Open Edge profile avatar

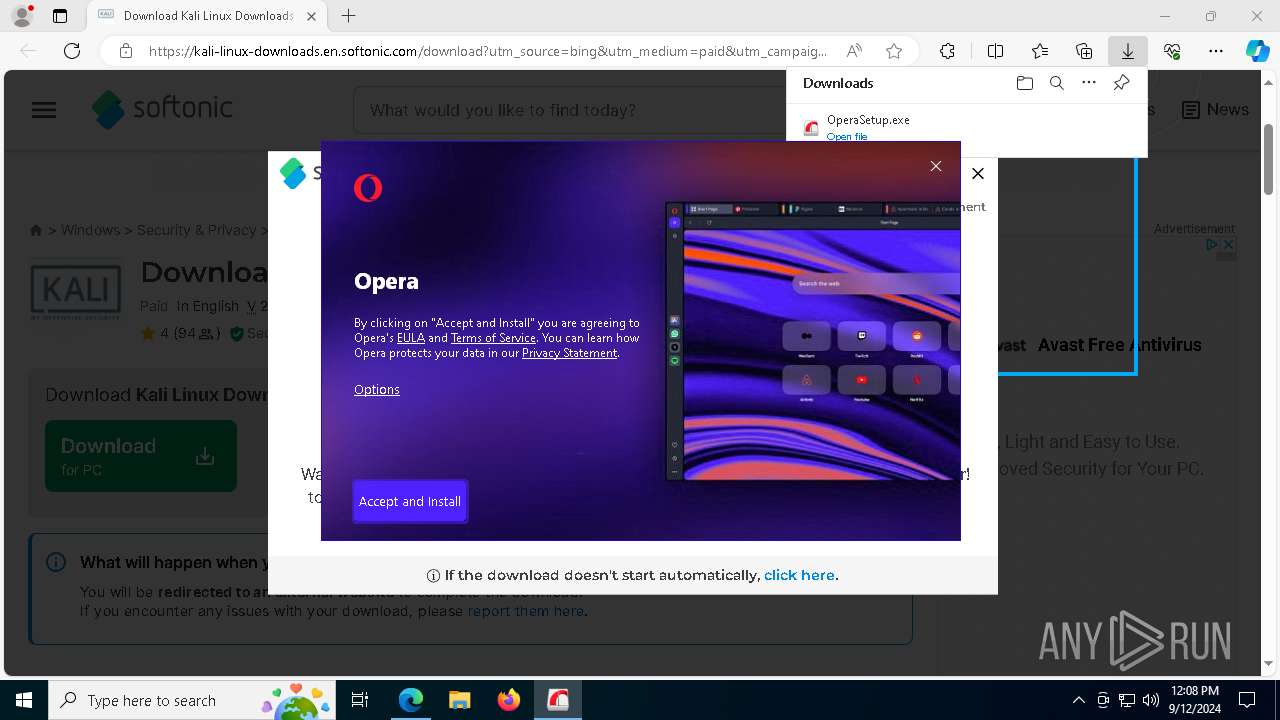(x=22, y=16)
